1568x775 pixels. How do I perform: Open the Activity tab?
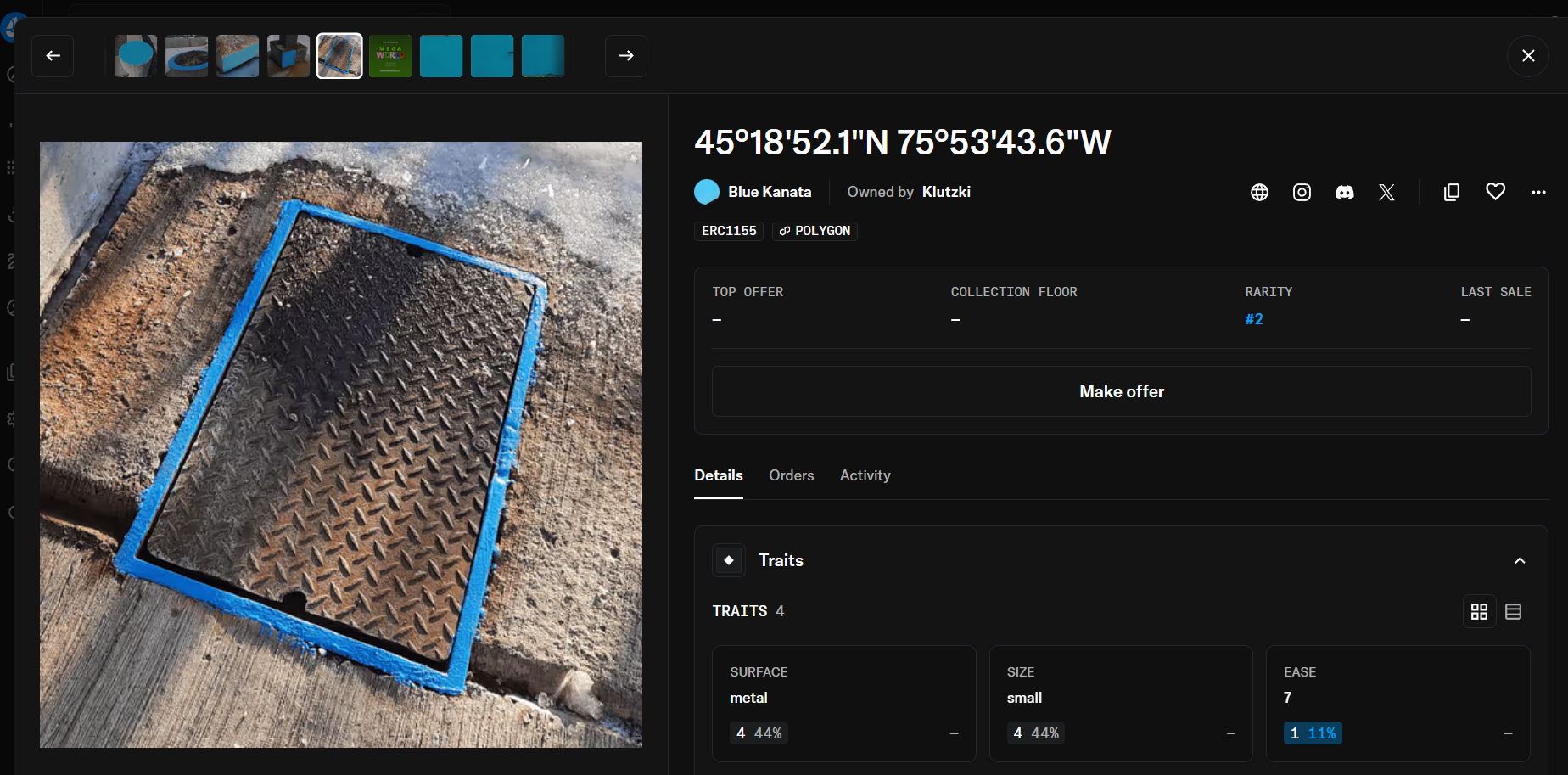pos(865,475)
